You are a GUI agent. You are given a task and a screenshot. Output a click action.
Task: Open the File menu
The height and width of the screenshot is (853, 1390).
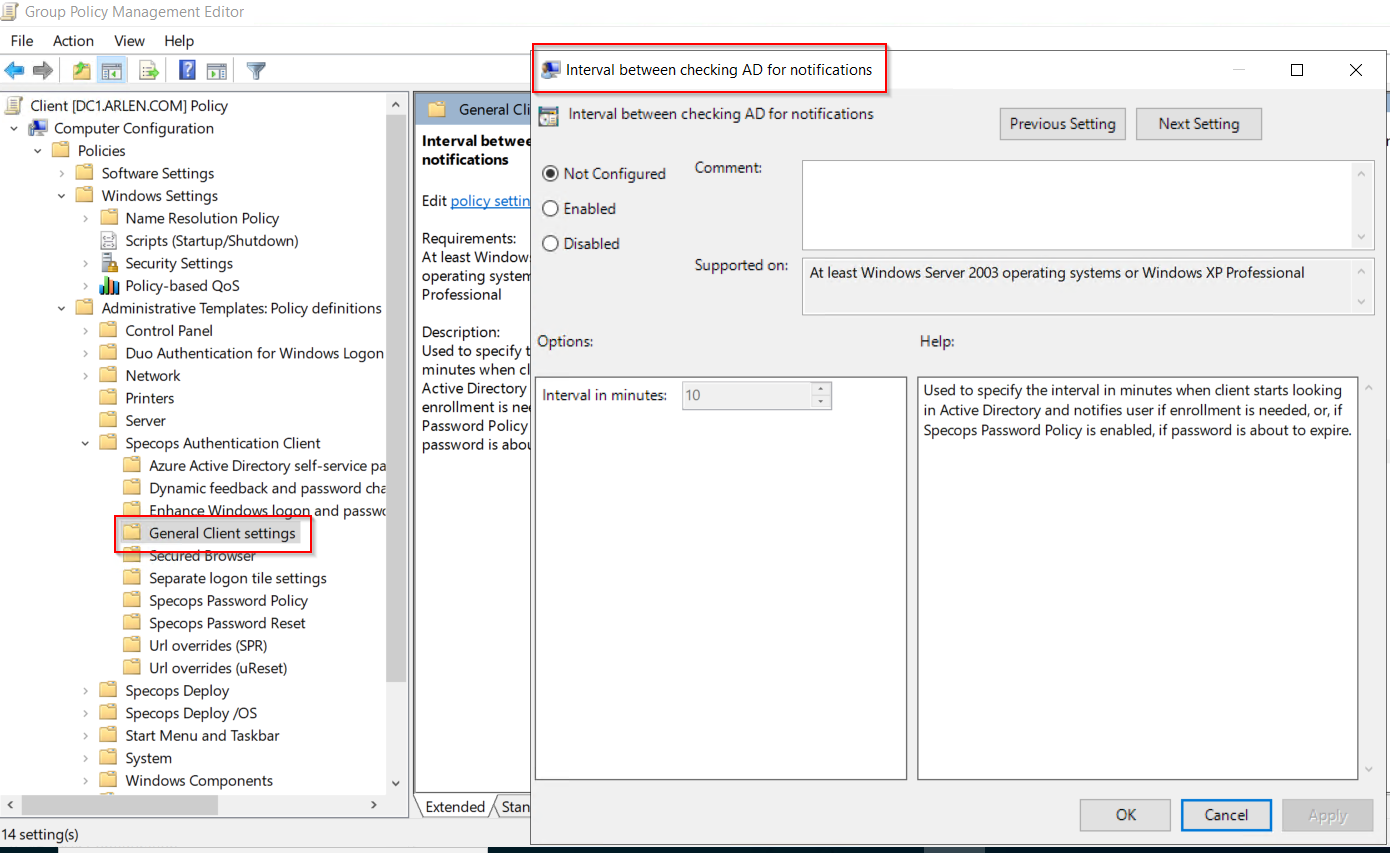coord(21,41)
